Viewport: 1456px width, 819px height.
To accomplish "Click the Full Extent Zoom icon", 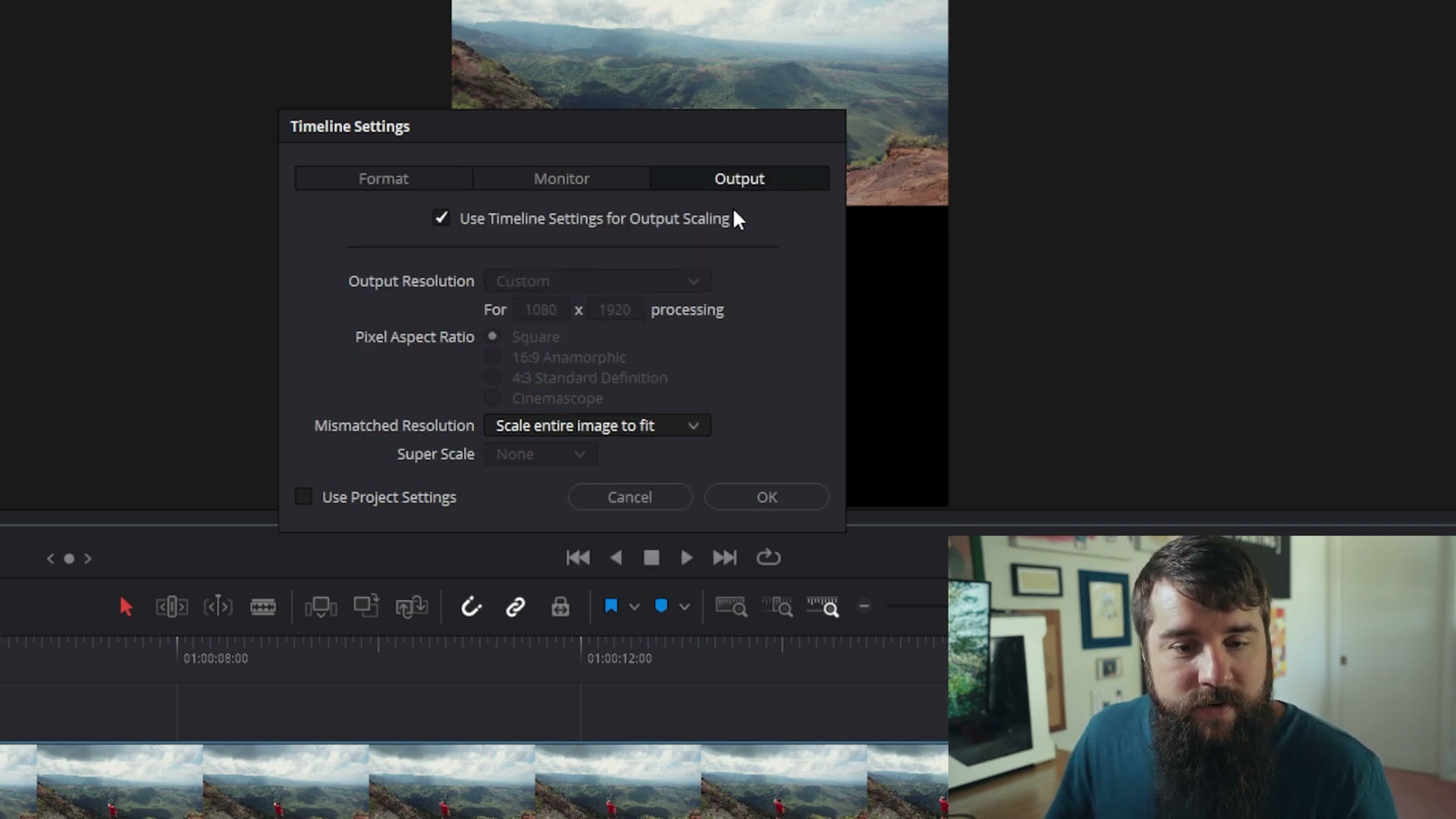I will 731,607.
